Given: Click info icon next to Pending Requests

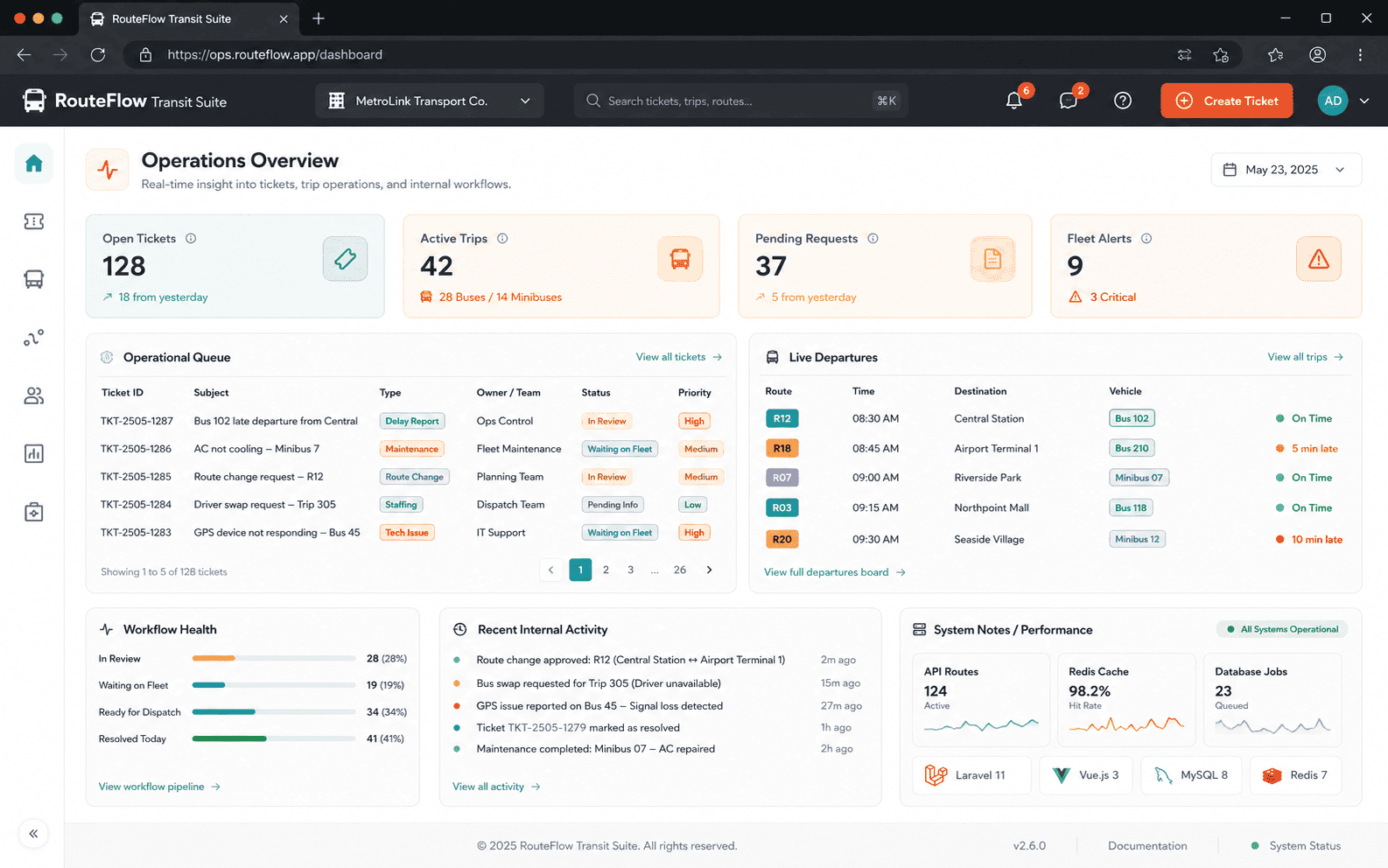Looking at the screenshot, I should tap(873, 238).
